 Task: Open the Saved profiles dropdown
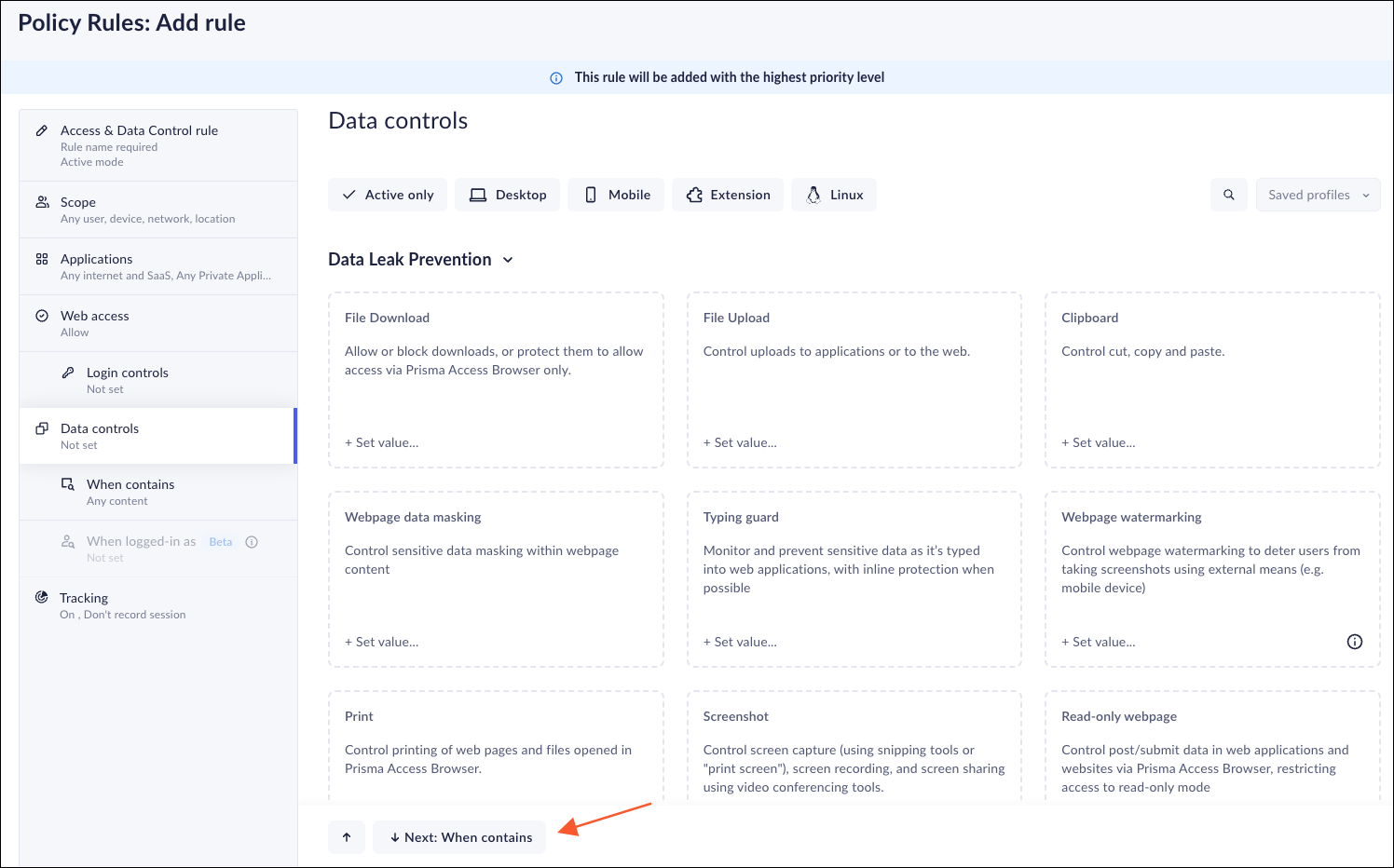point(1318,195)
